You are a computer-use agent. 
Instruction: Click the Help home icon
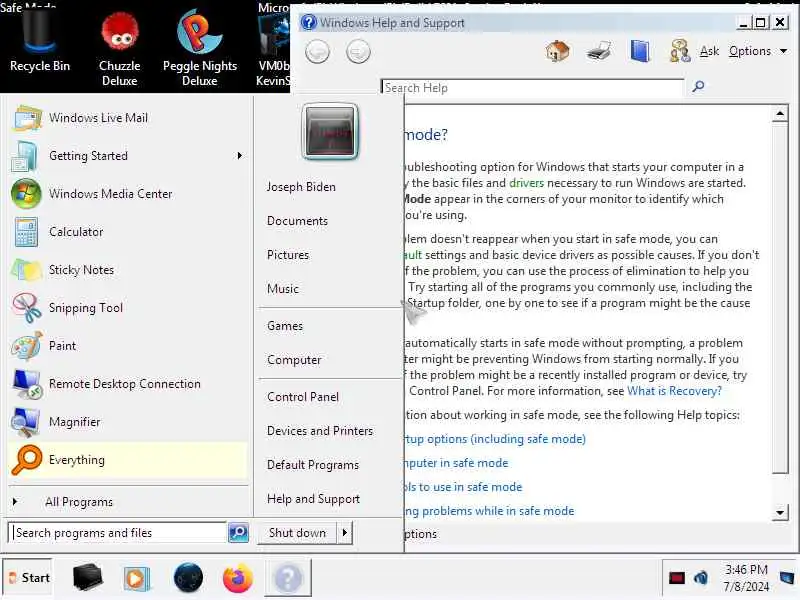pyautogui.click(x=557, y=51)
